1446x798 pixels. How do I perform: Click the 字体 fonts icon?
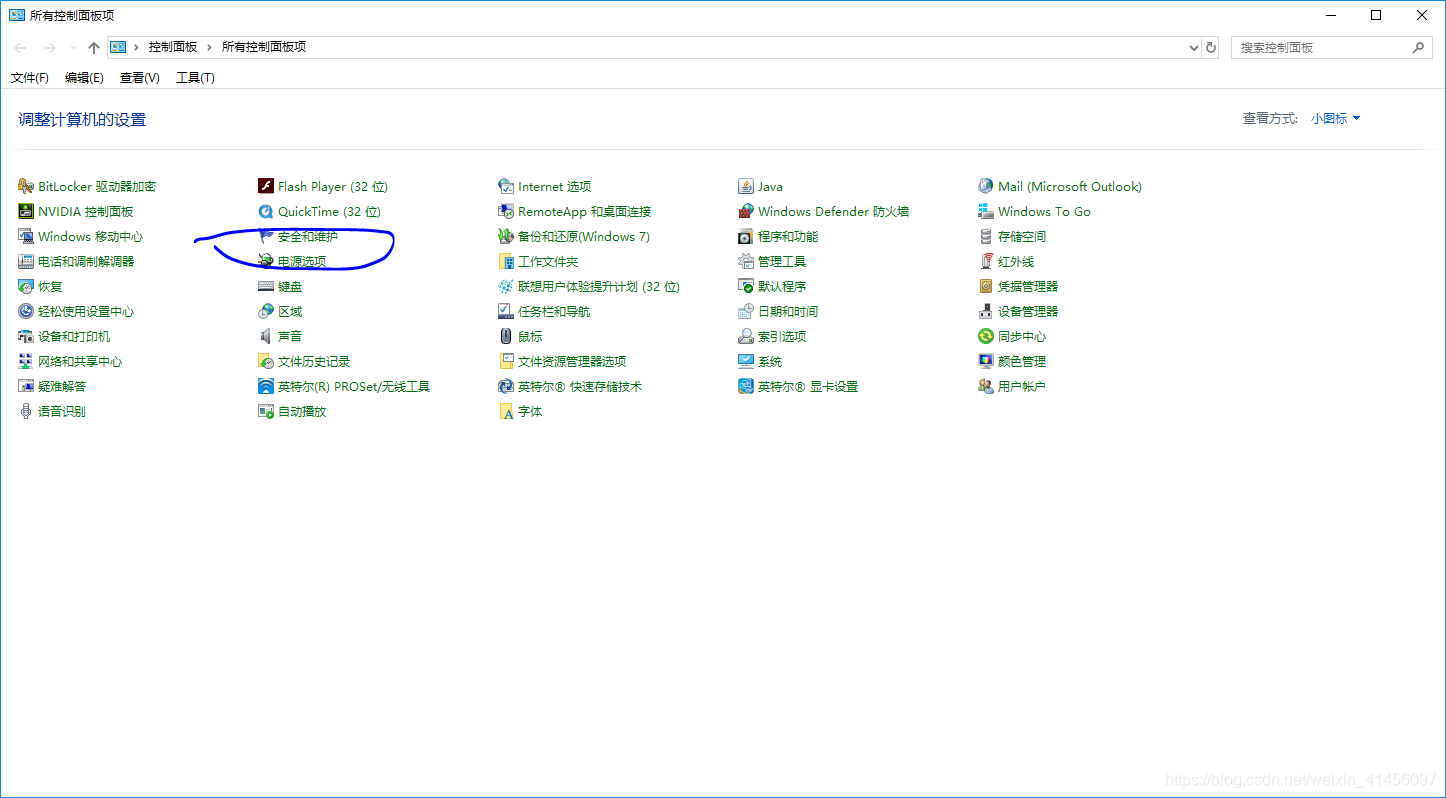pyautogui.click(x=506, y=411)
